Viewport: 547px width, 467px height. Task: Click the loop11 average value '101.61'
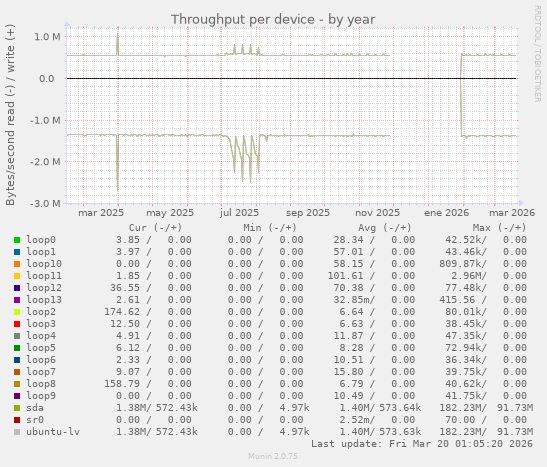pyautogui.click(x=345, y=276)
